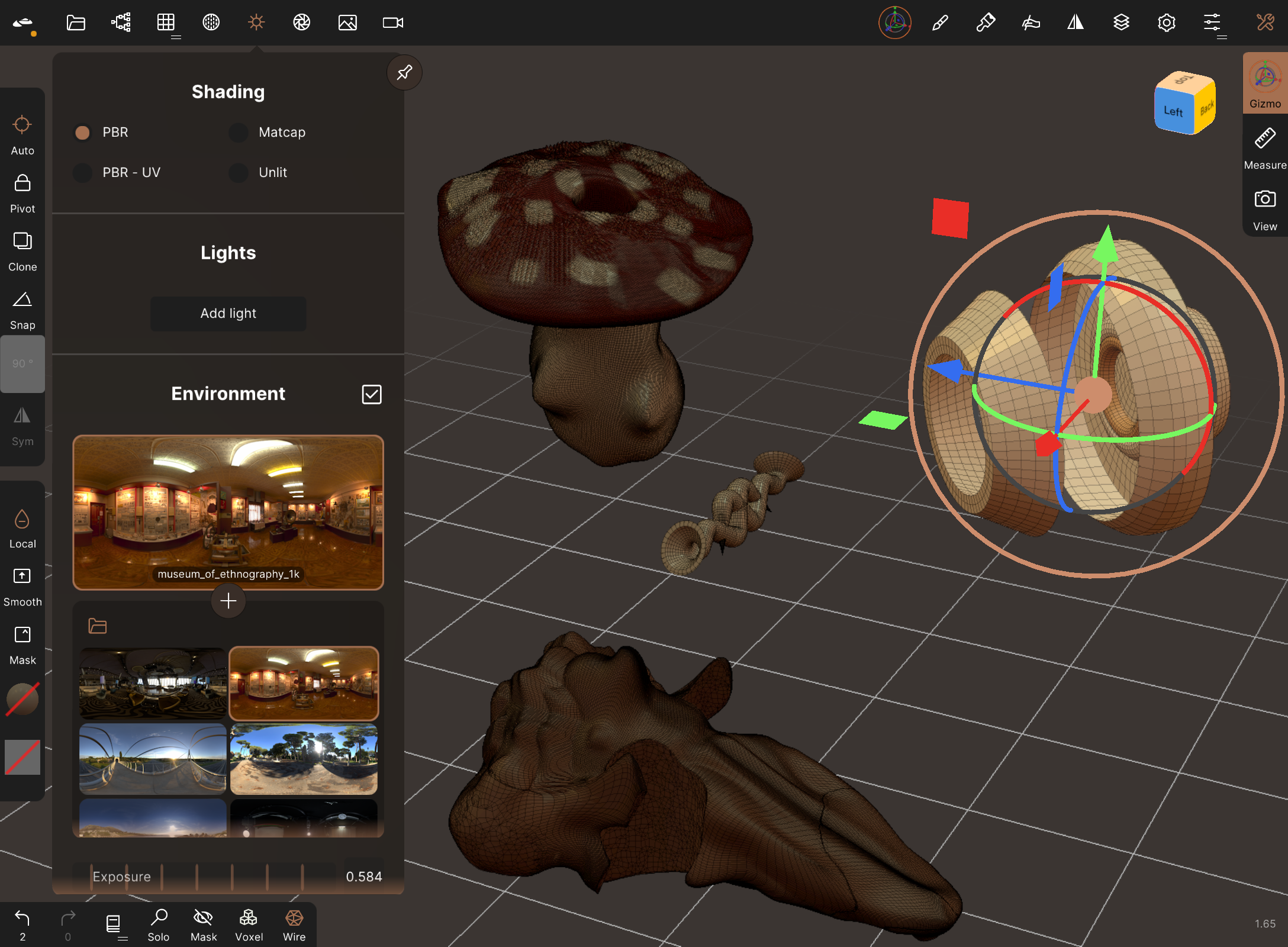Open the Layers menu
Screen dimensions: 1288x947
(x=1121, y=22)
